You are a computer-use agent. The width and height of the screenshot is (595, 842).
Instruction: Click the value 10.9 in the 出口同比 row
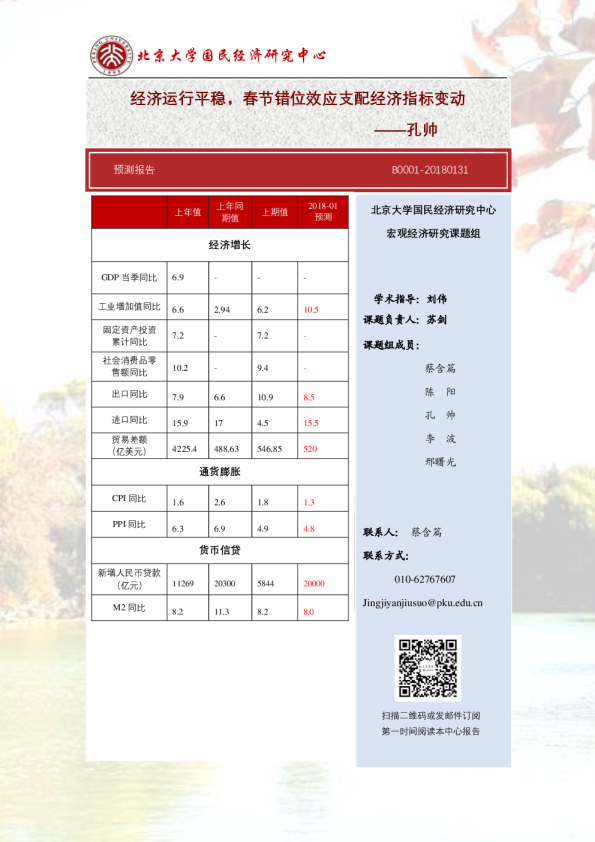pyautogui.click(x=265, y=397)
